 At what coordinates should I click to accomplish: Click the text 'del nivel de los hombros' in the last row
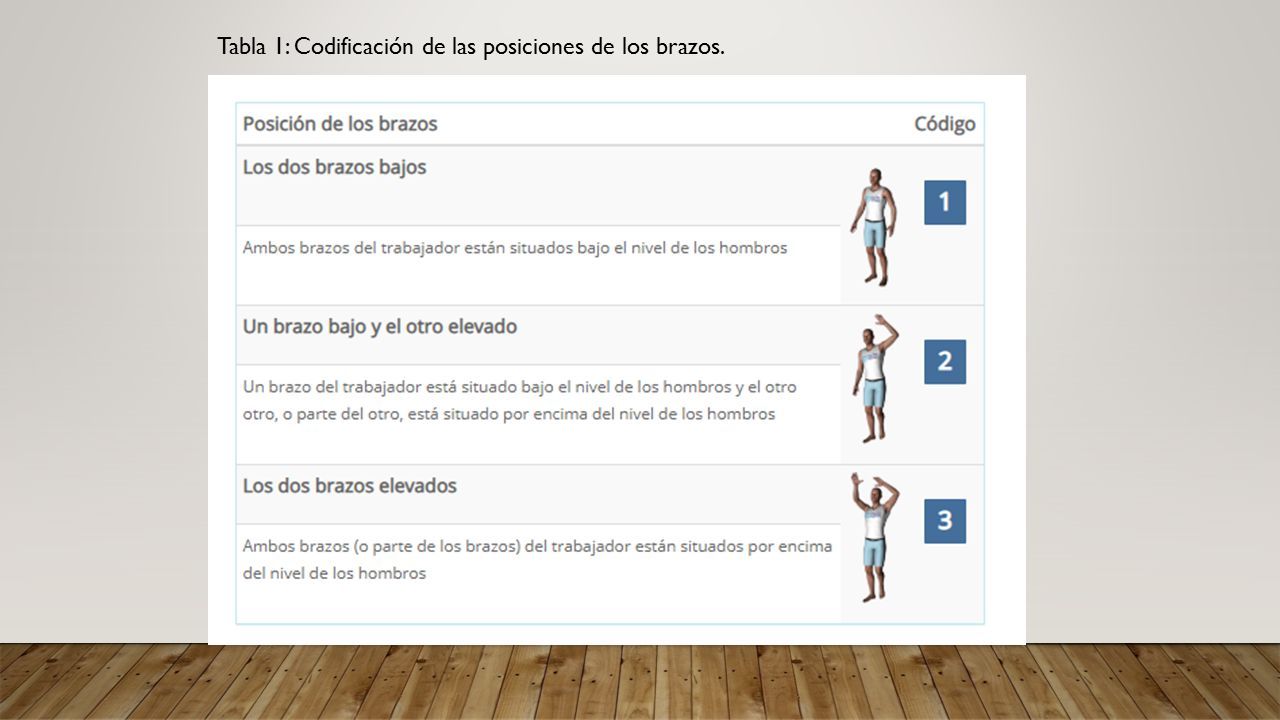(x=334, y=573)
